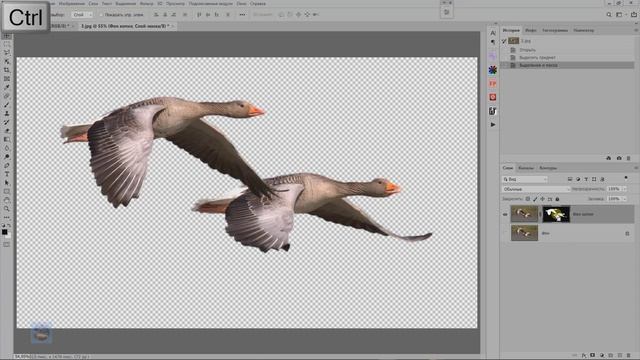640x360 pixels.
Task: Switch to the Гистограмма tab
Action: [555, 30]
